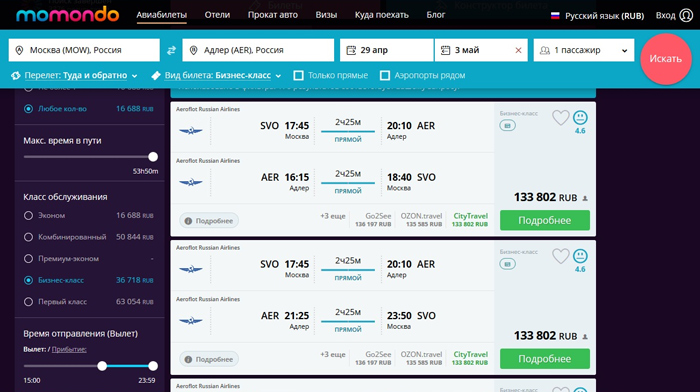700x392 pixels.
Task: Click Макс. время в пути slider handle
Action: pyautogui.click(x=153, y=157)
